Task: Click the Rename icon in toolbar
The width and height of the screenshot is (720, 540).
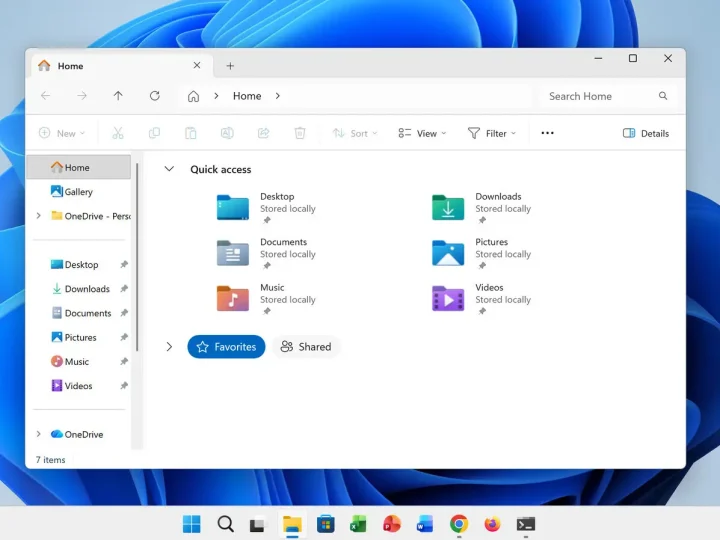Action: (x=227, y=133)
